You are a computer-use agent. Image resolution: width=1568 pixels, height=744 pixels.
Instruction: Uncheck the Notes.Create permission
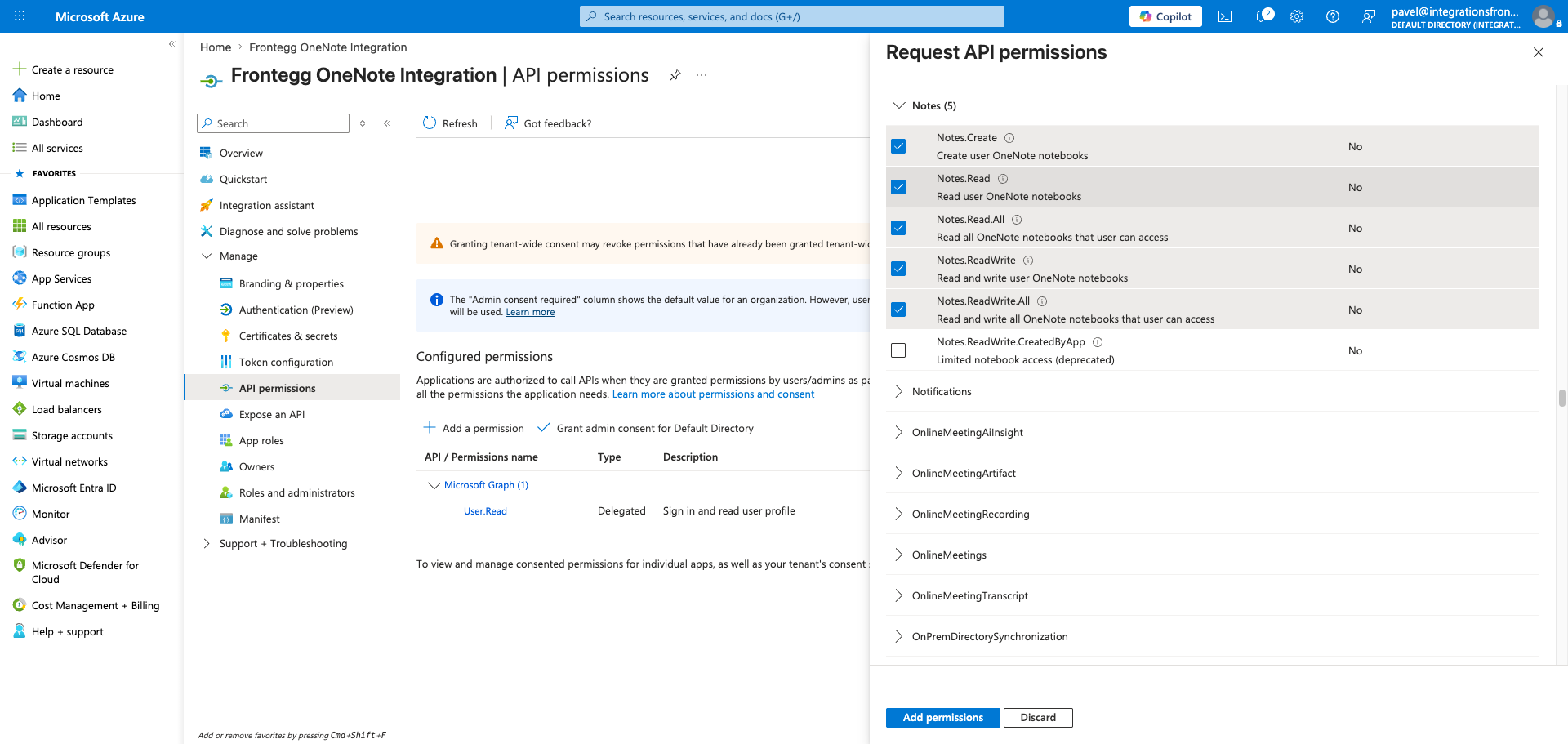pos(898,146)
